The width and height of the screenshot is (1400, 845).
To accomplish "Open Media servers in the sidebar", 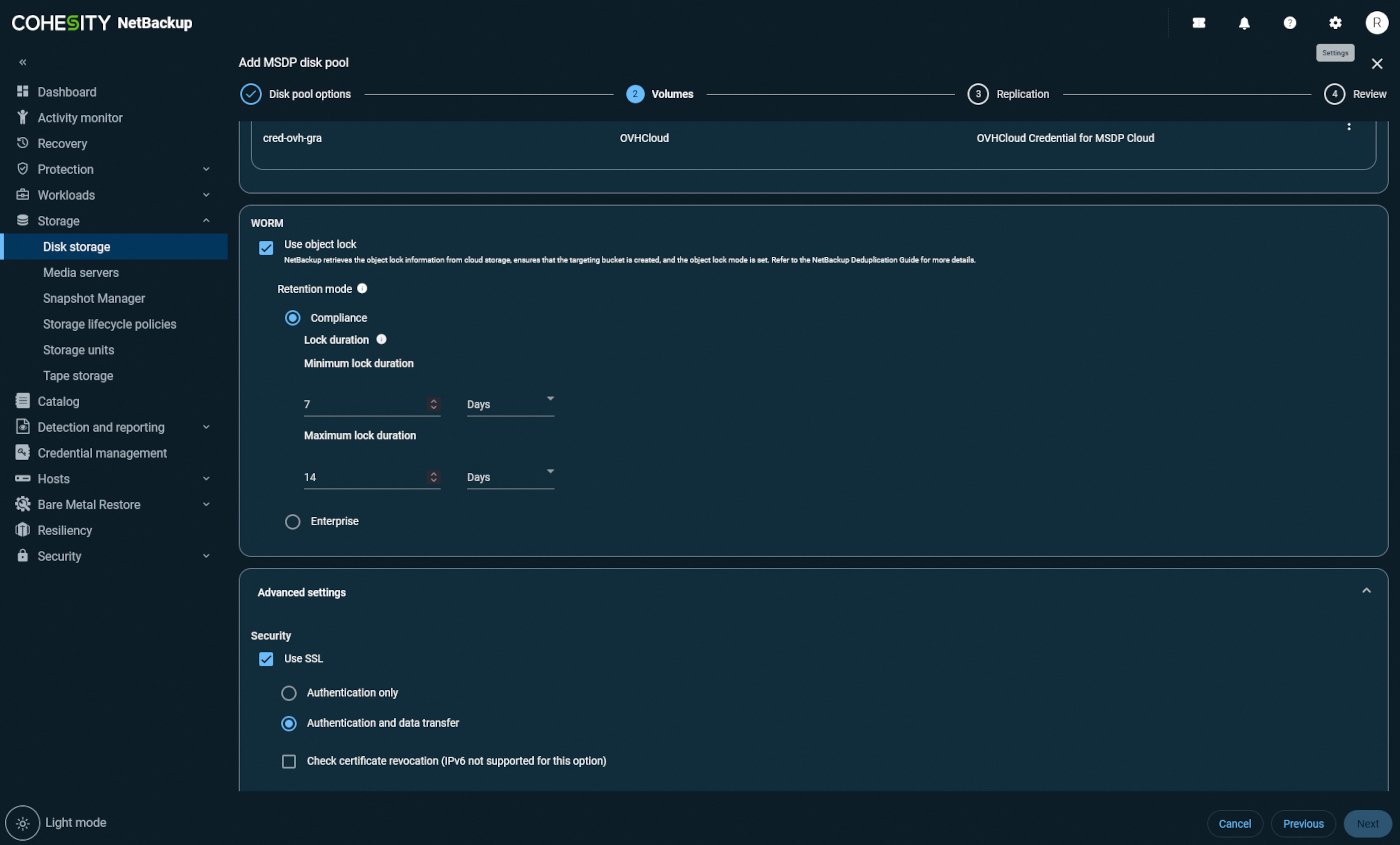I will click(x=81, y=273).
